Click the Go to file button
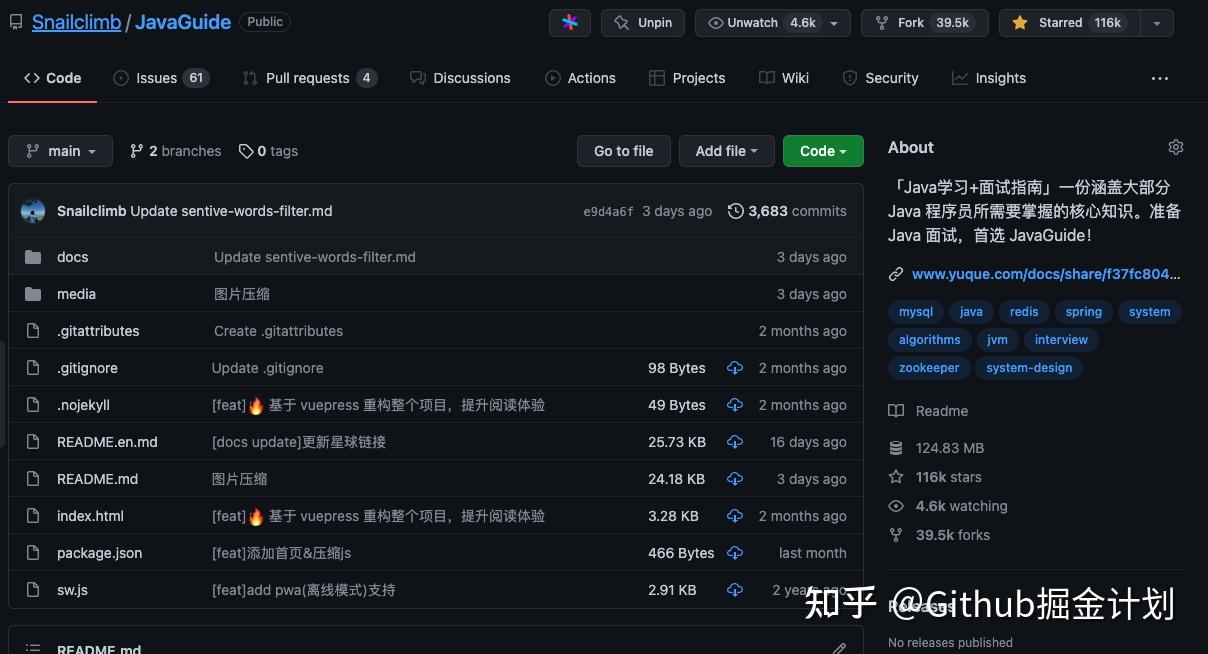Viewport: 1208px width, 654px height. (x=623, y=151)
